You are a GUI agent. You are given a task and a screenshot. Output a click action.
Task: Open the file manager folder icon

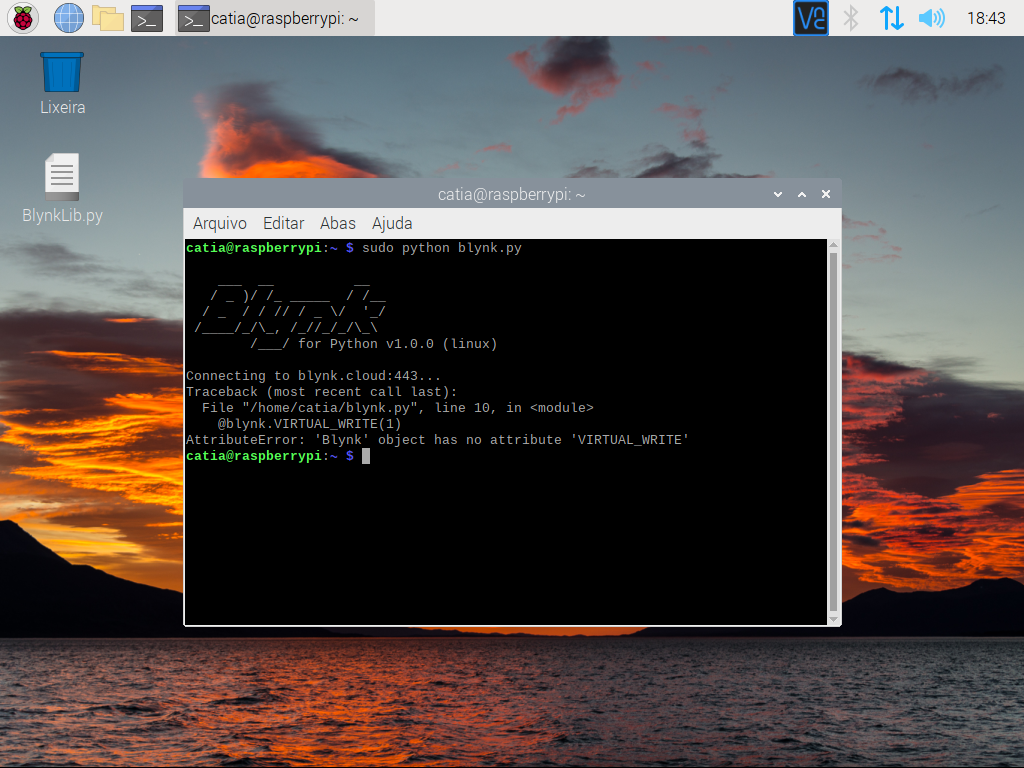coord(107,18)
